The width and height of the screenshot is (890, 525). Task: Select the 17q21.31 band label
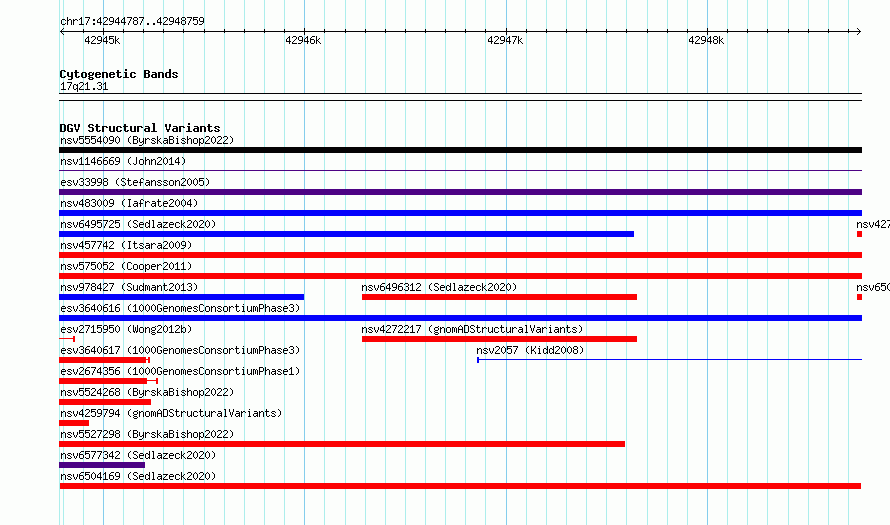click(x=84, y=87)
